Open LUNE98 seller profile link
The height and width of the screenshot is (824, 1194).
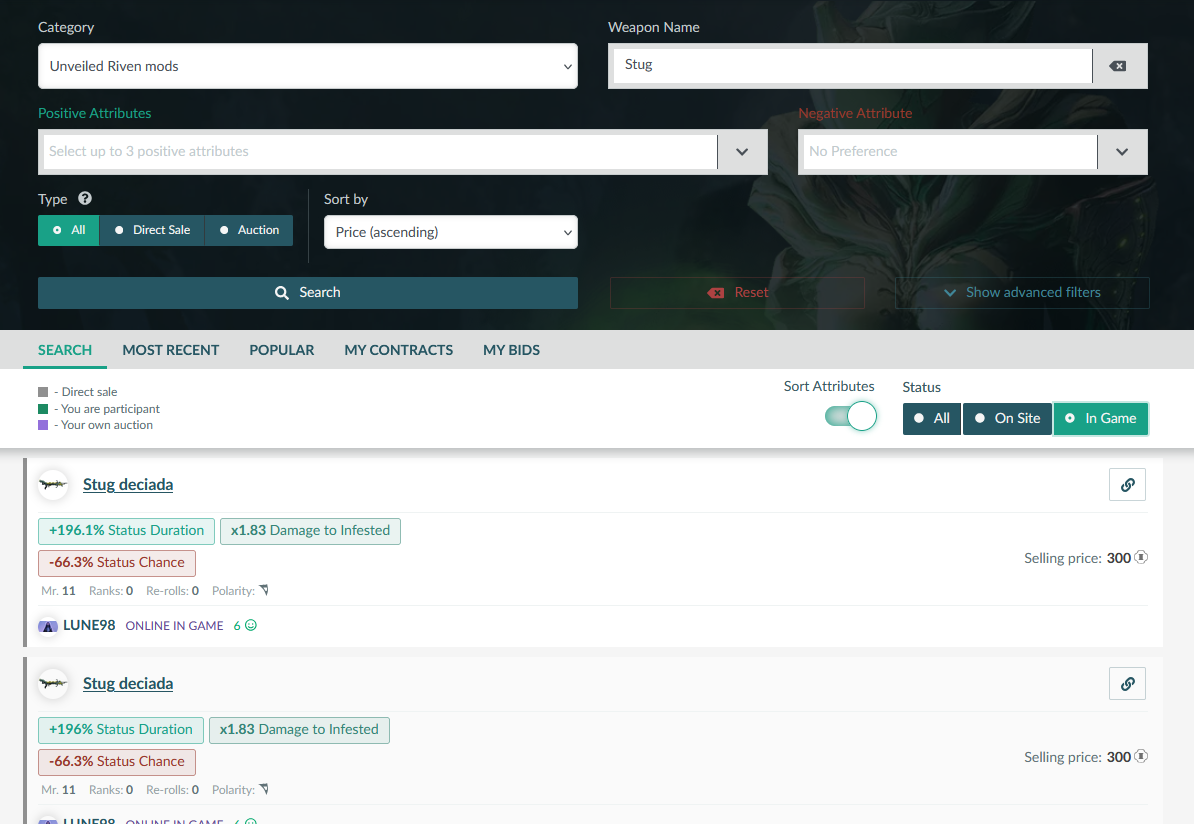click(89, 625)
